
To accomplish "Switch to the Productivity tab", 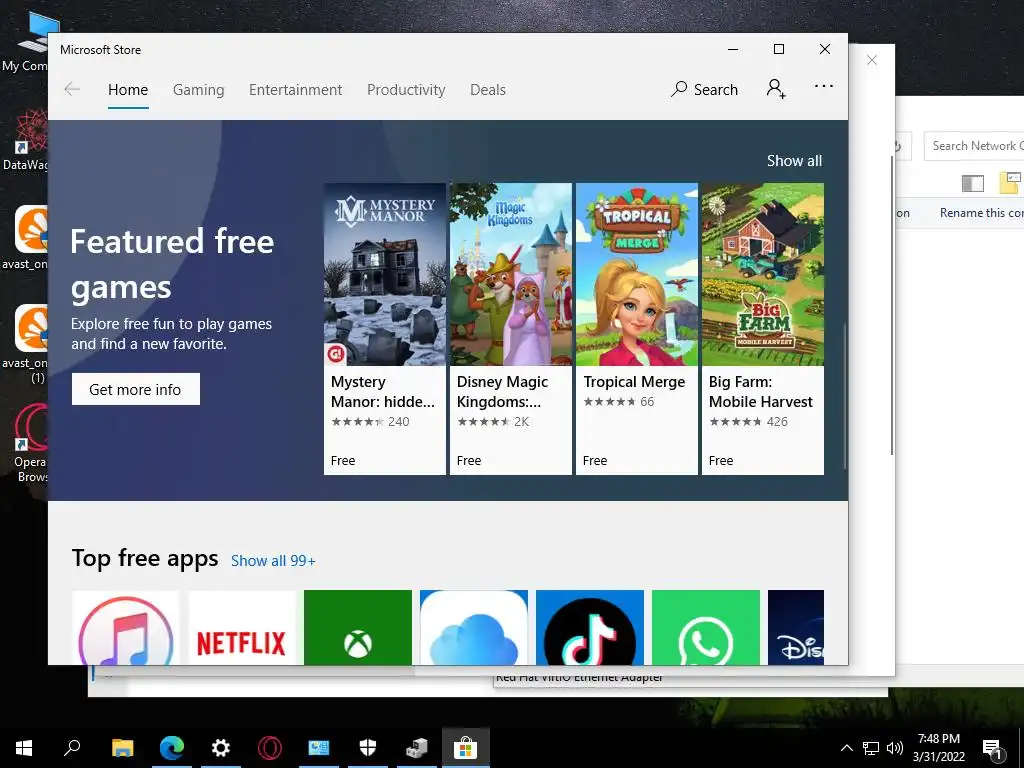I will point(406,90).
